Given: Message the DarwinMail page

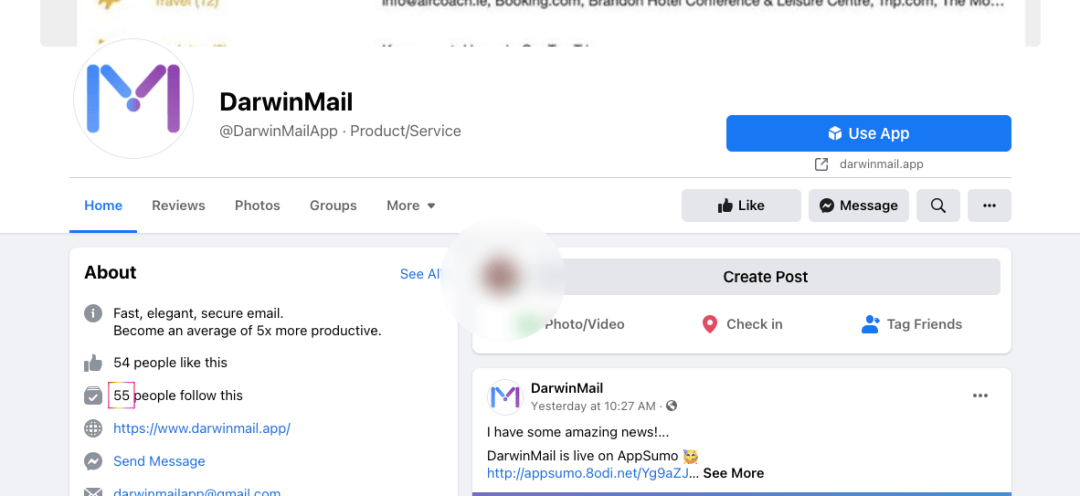Looking at the screenshot, I should tap(859, 205).
